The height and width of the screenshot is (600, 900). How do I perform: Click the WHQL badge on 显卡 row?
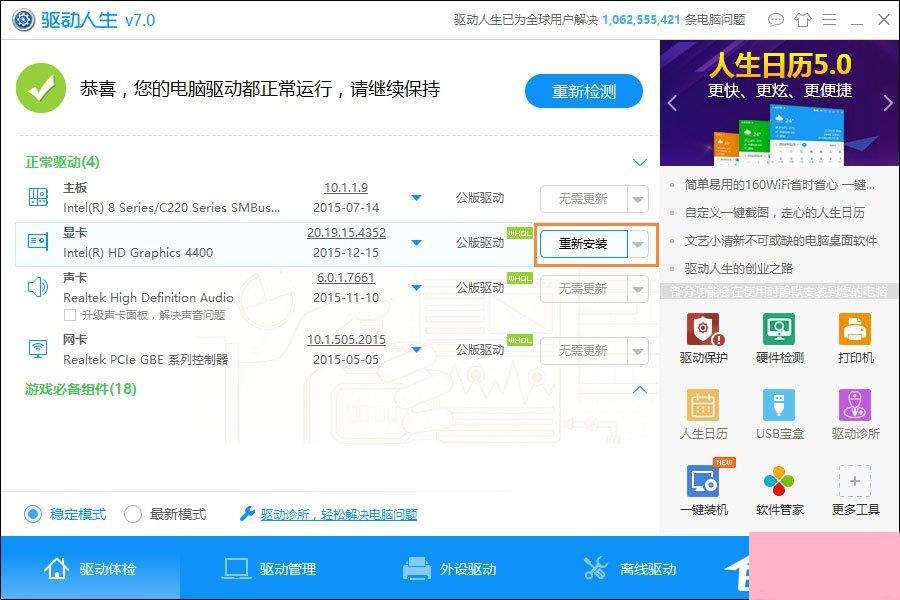pos(519,233)
